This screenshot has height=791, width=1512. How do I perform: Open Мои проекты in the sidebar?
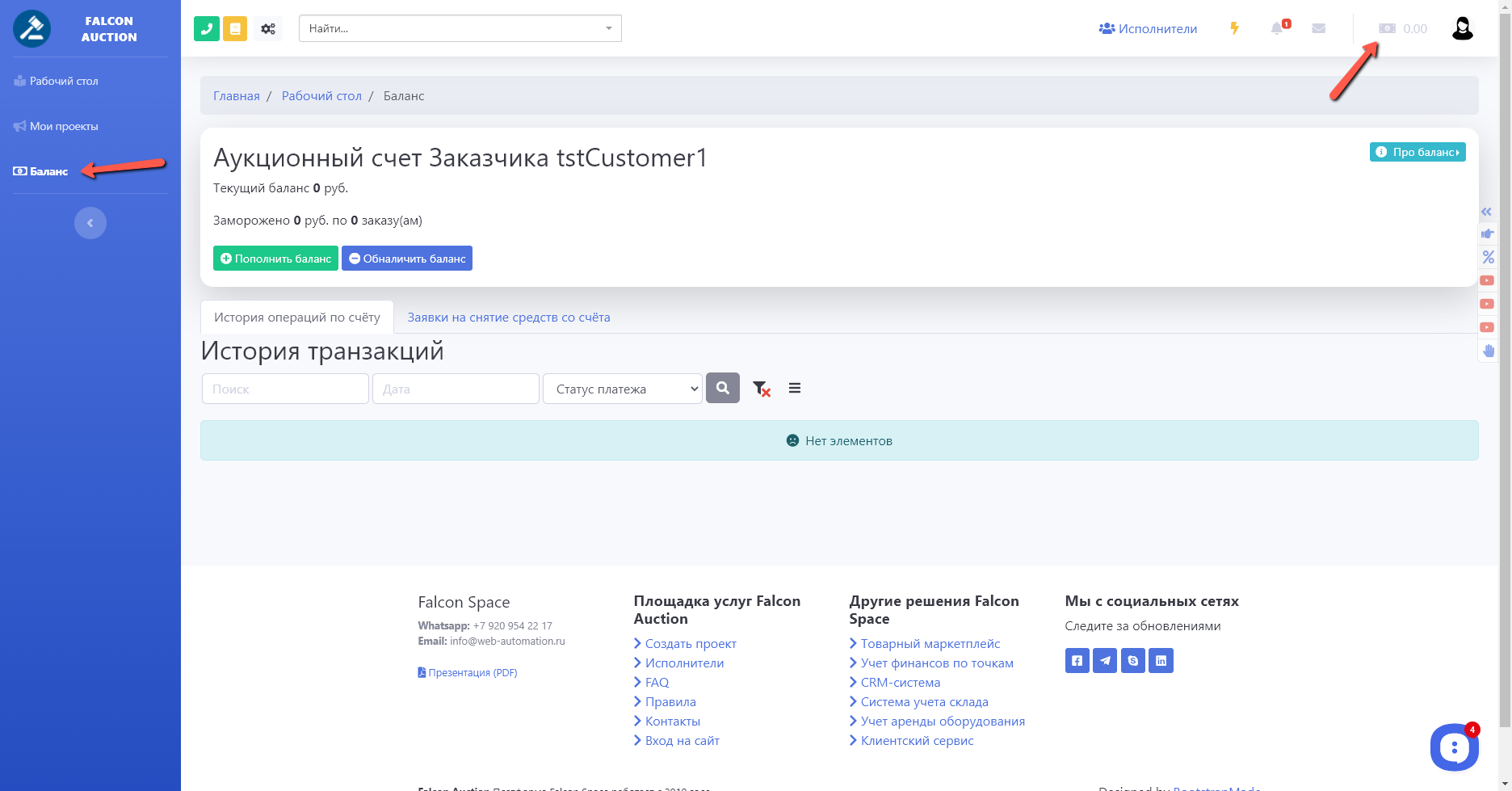[64, 126]
